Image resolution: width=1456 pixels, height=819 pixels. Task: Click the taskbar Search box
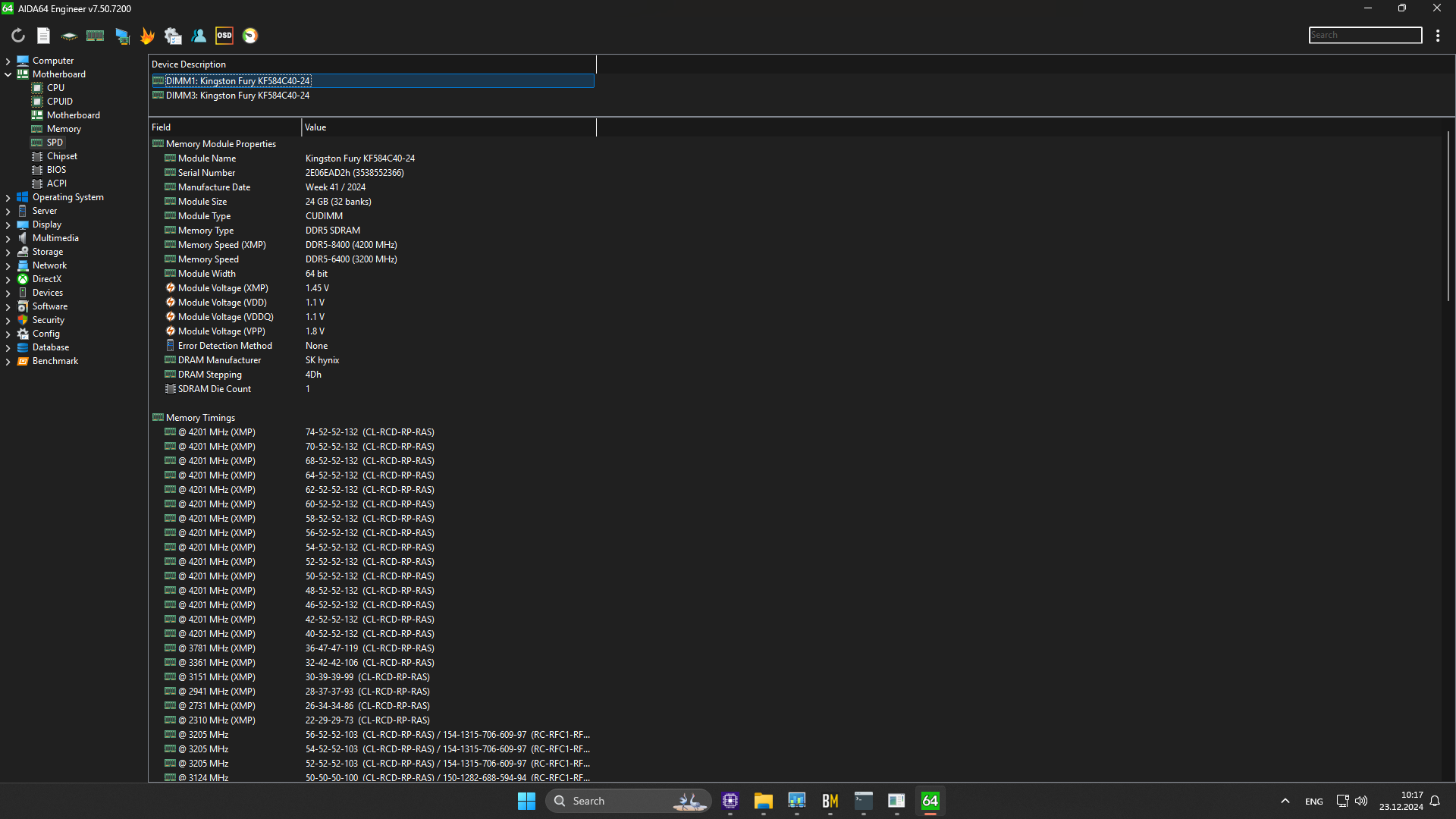click(629, 801)
